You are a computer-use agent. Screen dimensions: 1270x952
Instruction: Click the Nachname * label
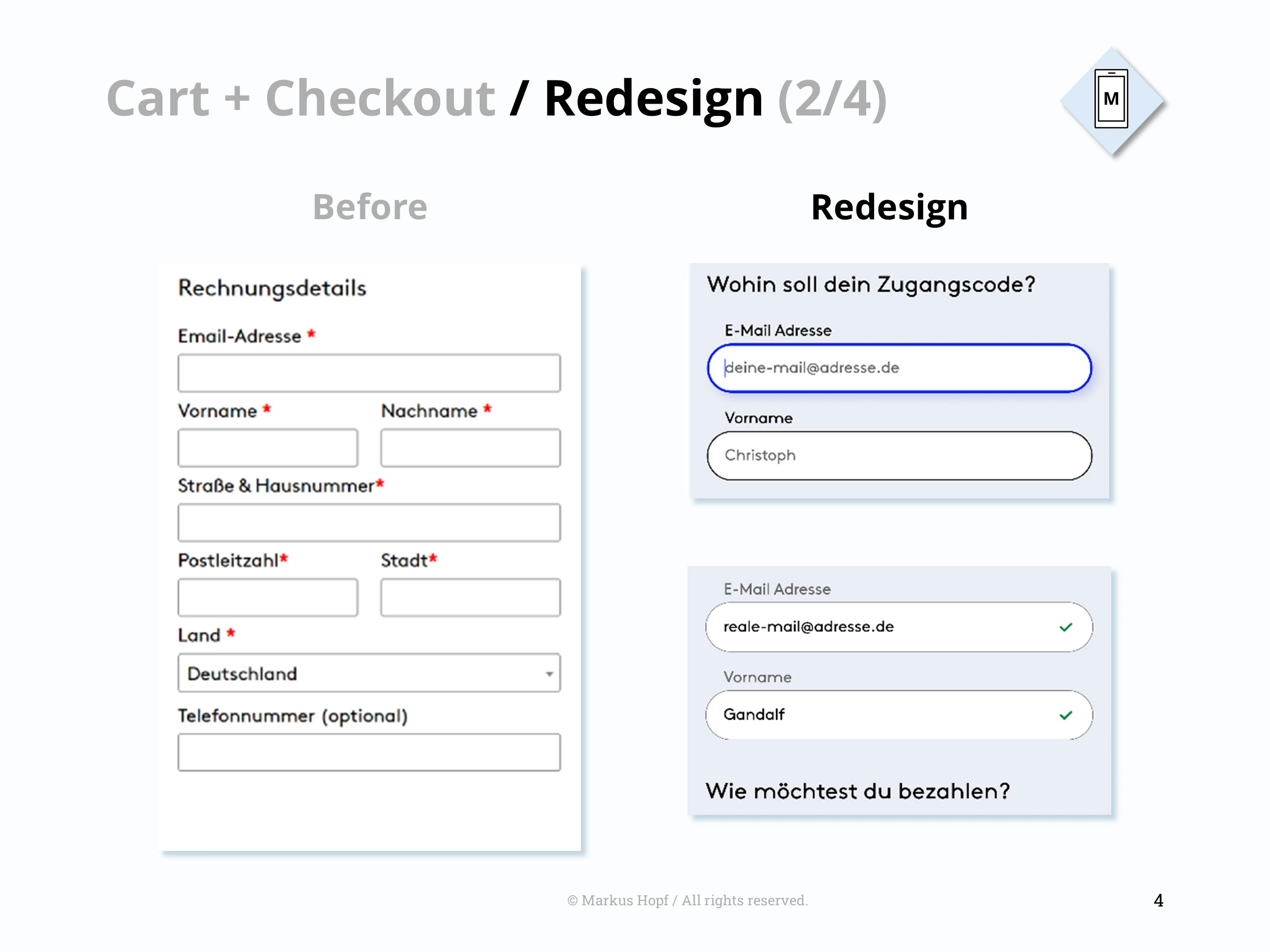tap(436, 411)
